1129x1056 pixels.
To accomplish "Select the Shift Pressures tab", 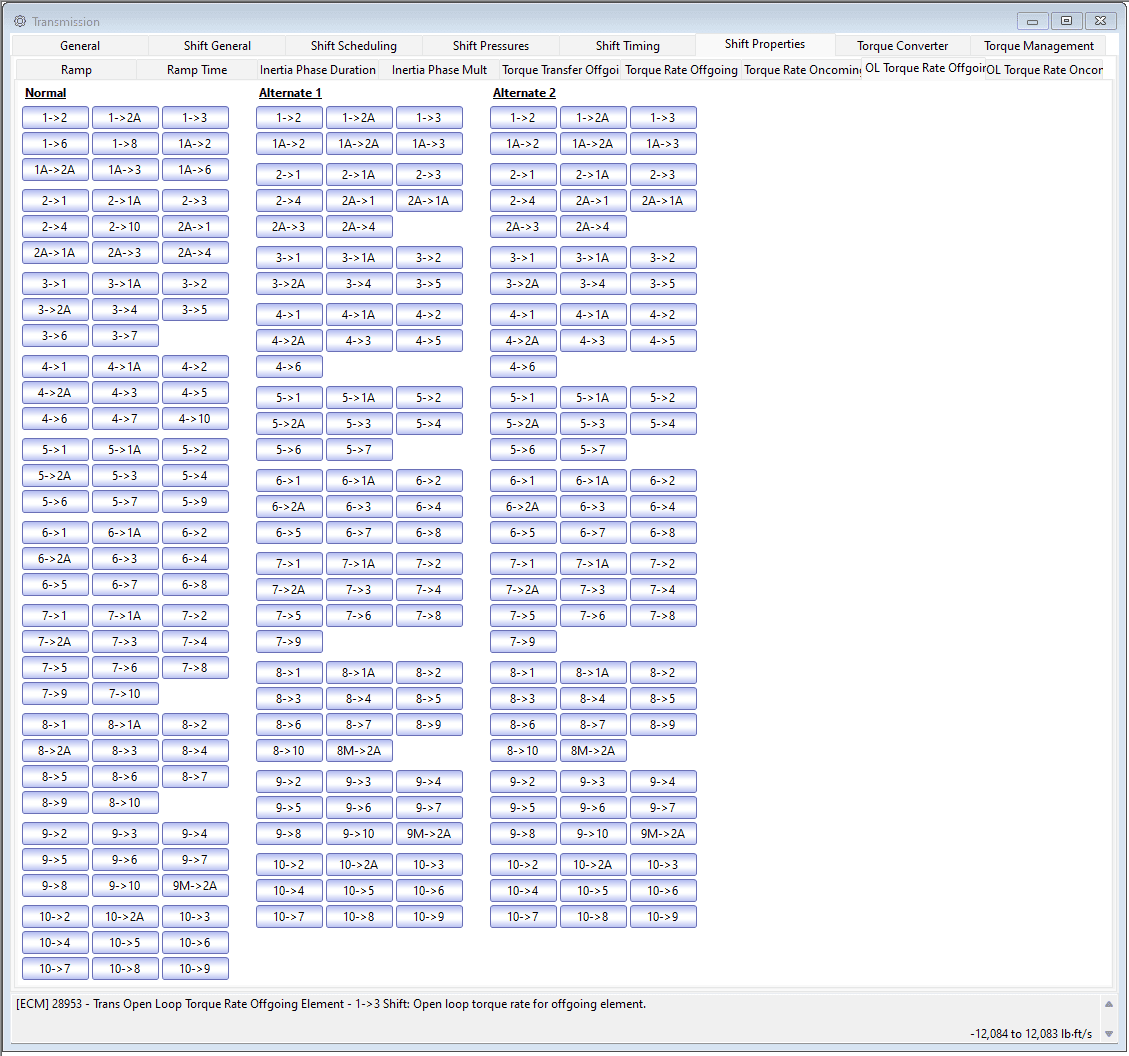I will pyautogui.click(x=490, y=45).
